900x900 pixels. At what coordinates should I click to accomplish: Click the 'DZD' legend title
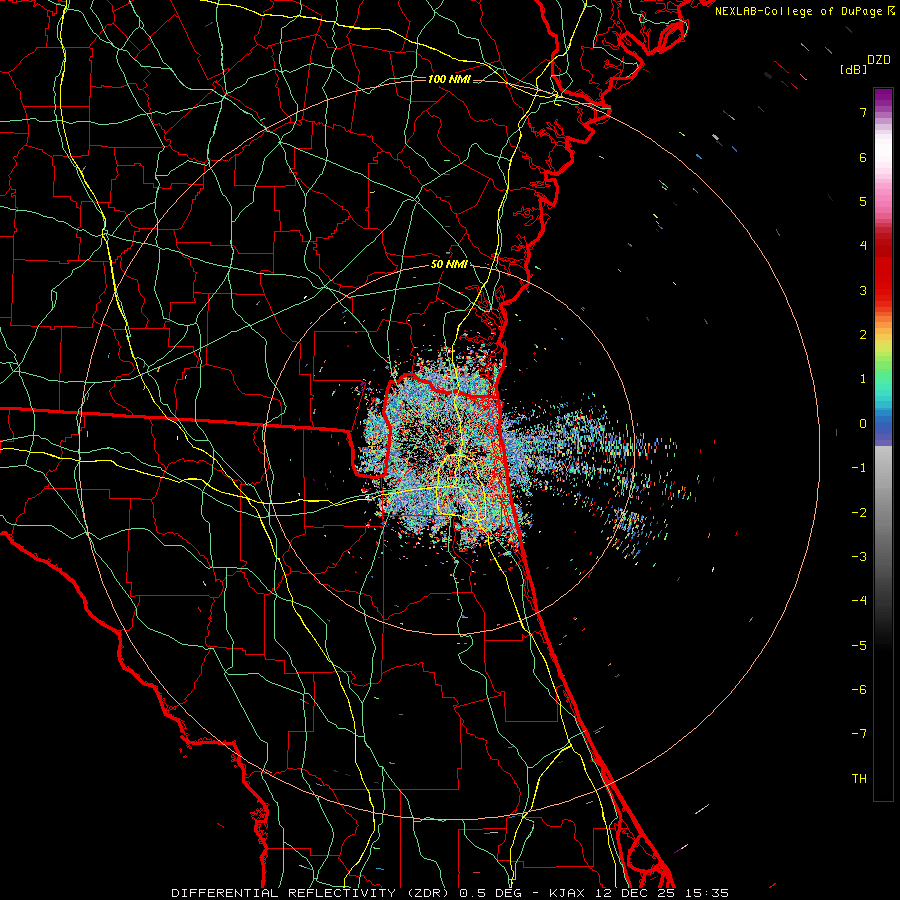879,60
